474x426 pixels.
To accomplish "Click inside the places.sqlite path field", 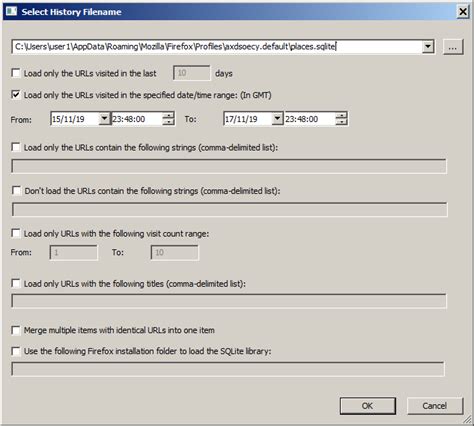I will (217, 46).
